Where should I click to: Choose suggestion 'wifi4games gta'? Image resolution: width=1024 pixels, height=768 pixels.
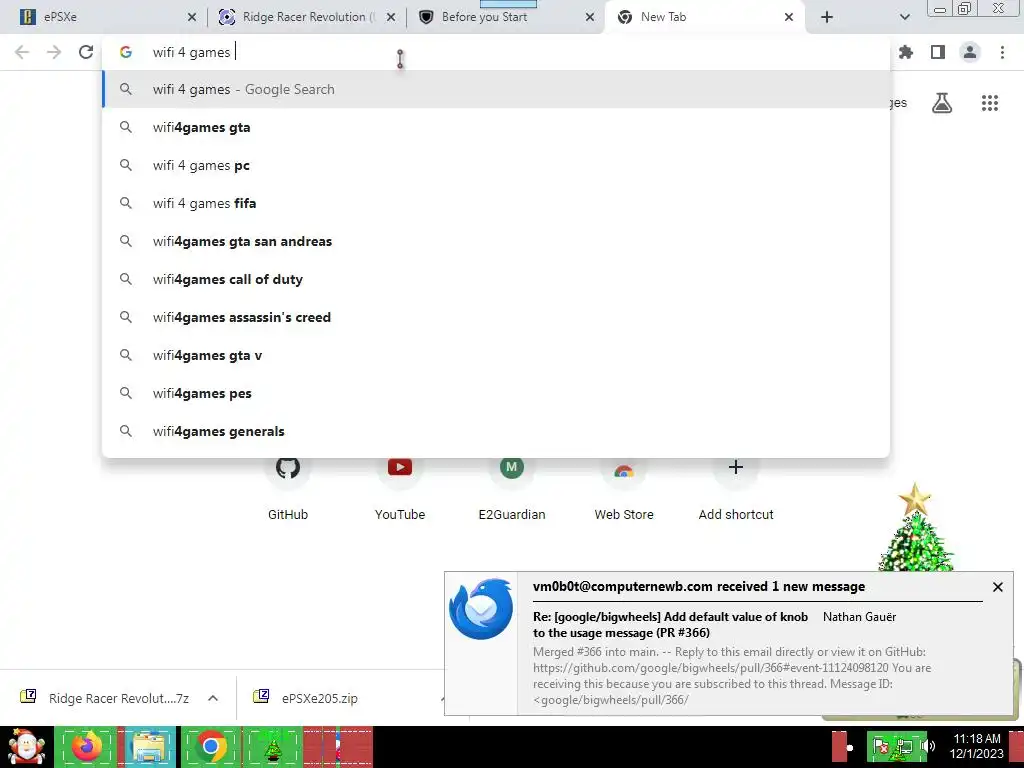496,127
